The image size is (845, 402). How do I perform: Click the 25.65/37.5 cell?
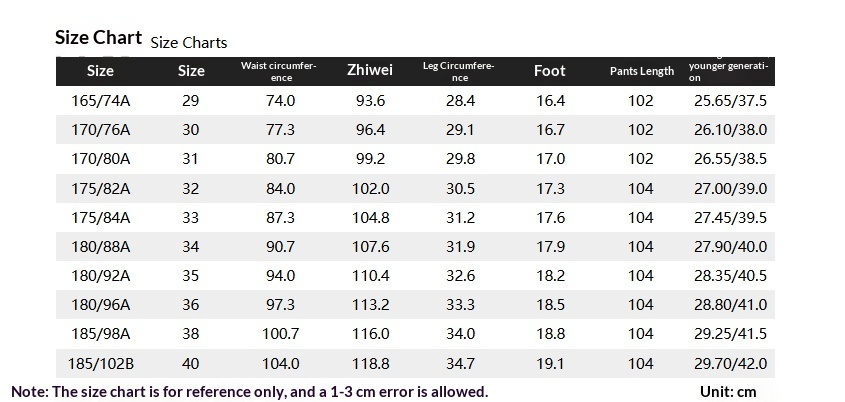click(x=730, y=101)
